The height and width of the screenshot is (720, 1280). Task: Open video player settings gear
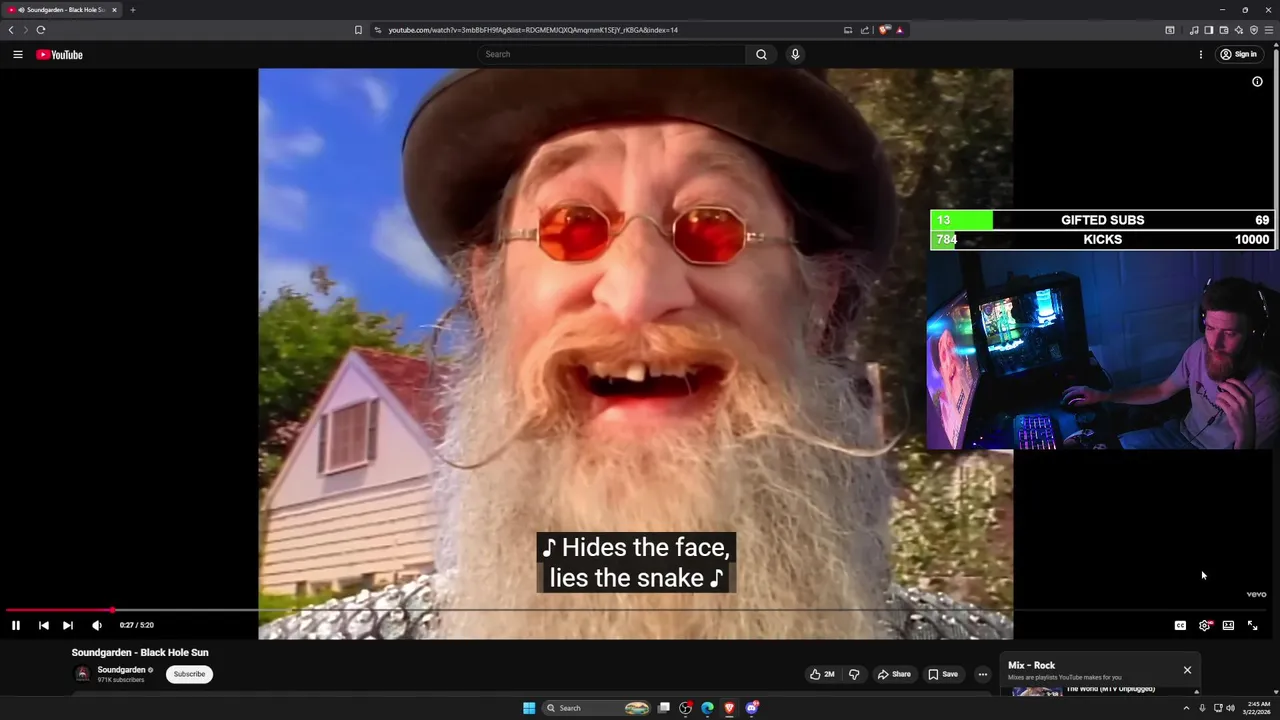tap(1204, 625)
